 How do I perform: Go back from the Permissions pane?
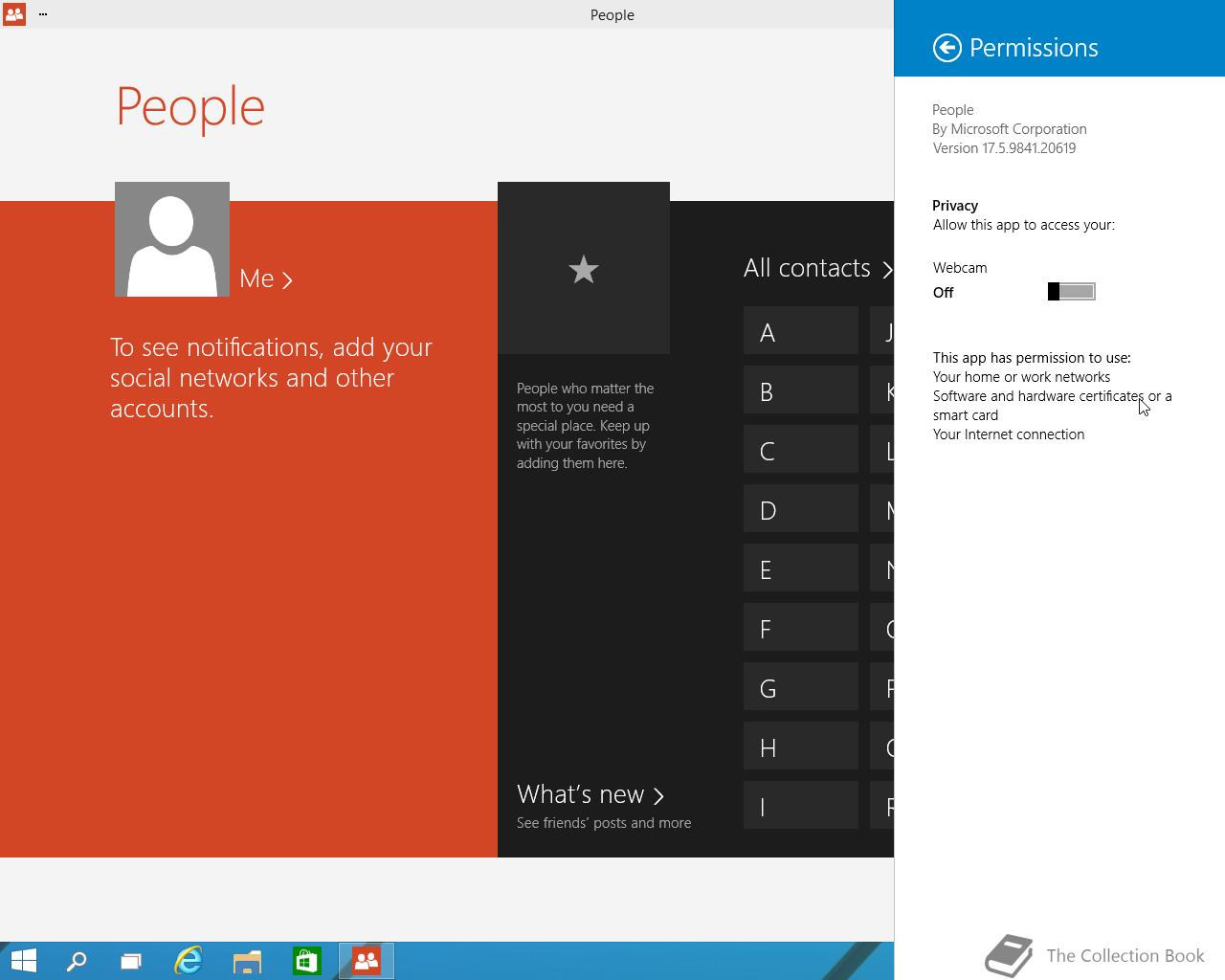coord(947,48)
